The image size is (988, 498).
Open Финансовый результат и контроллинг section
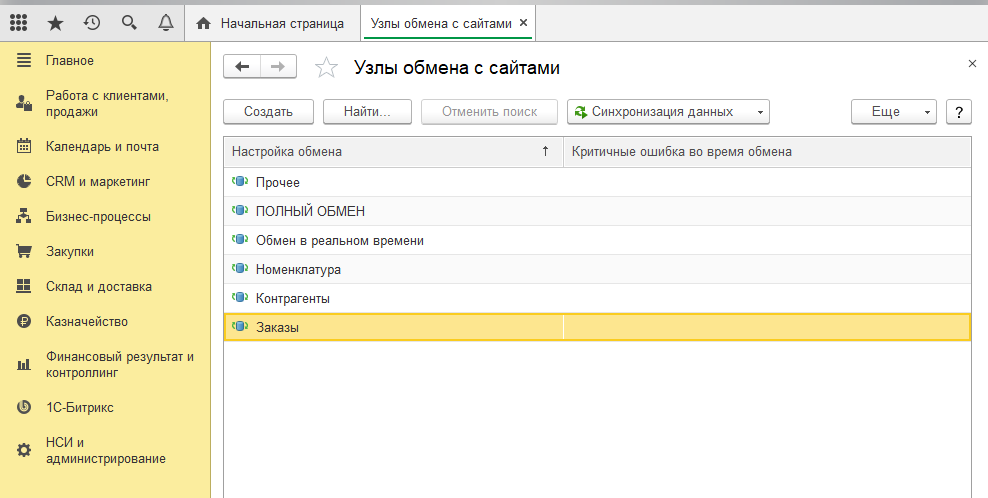pos(120,364)
